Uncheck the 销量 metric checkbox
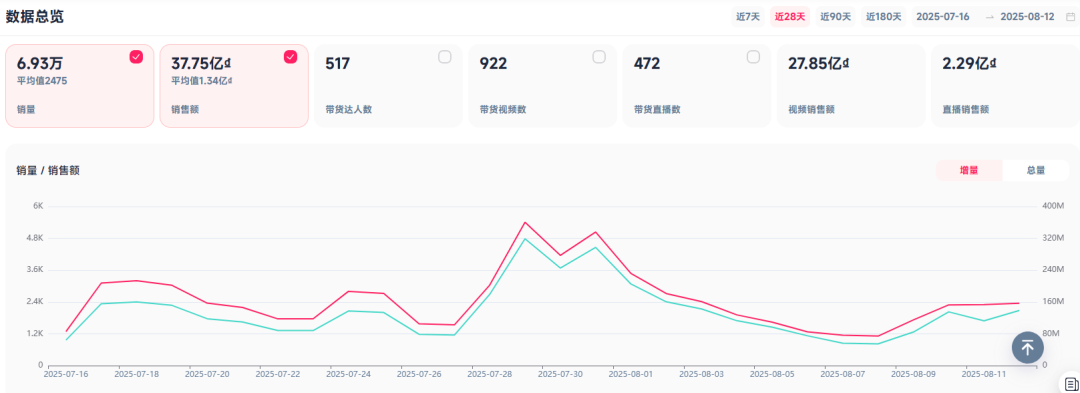This screenshot has height=393, width=1080. point(136,56)
